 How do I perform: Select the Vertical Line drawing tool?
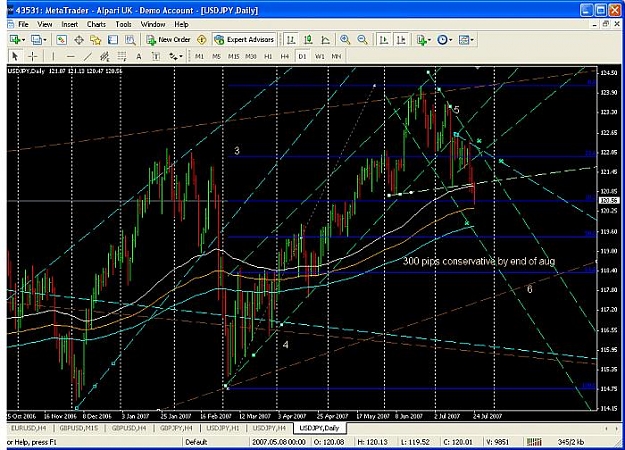tap(53, 56)
